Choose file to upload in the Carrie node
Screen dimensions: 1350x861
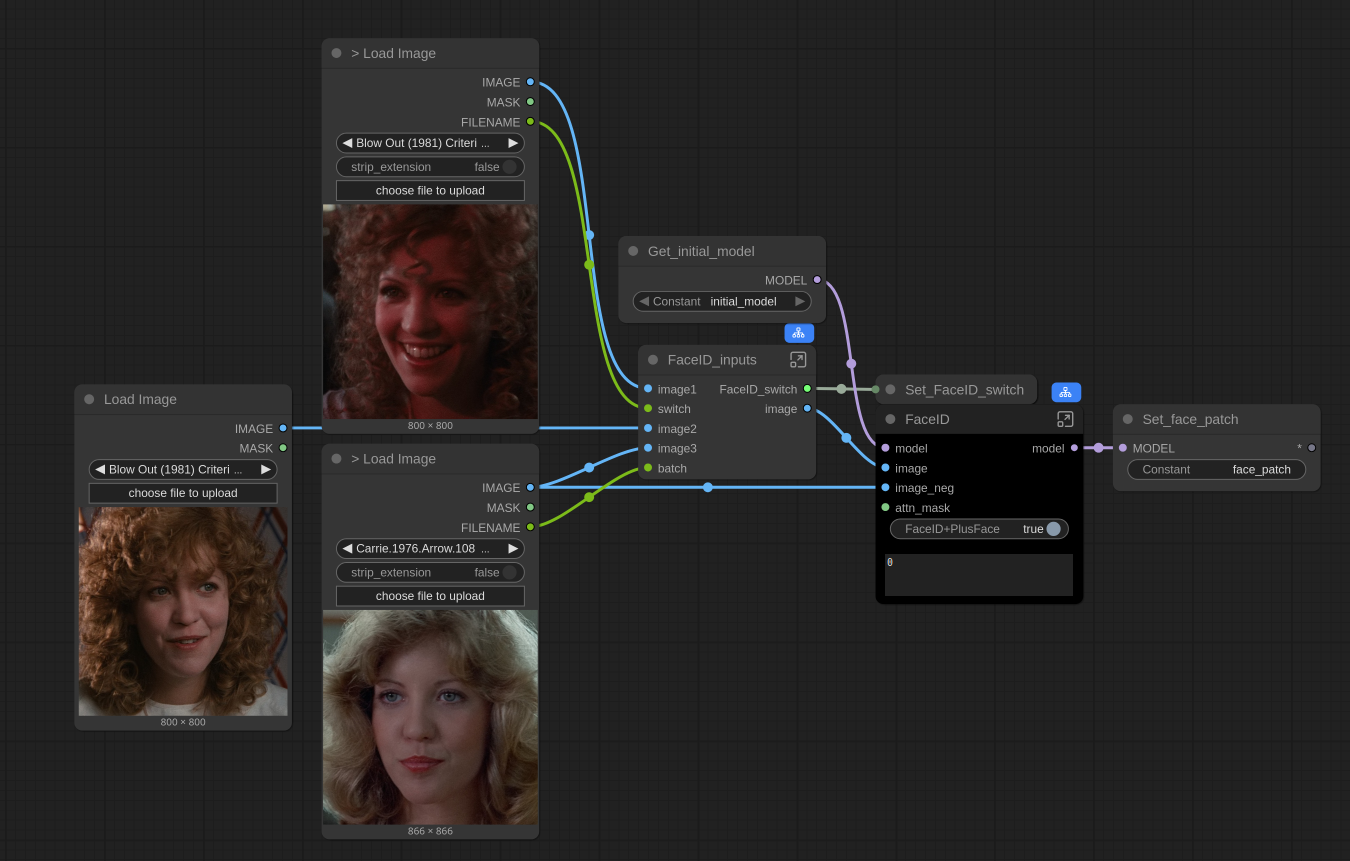[430, 596]
